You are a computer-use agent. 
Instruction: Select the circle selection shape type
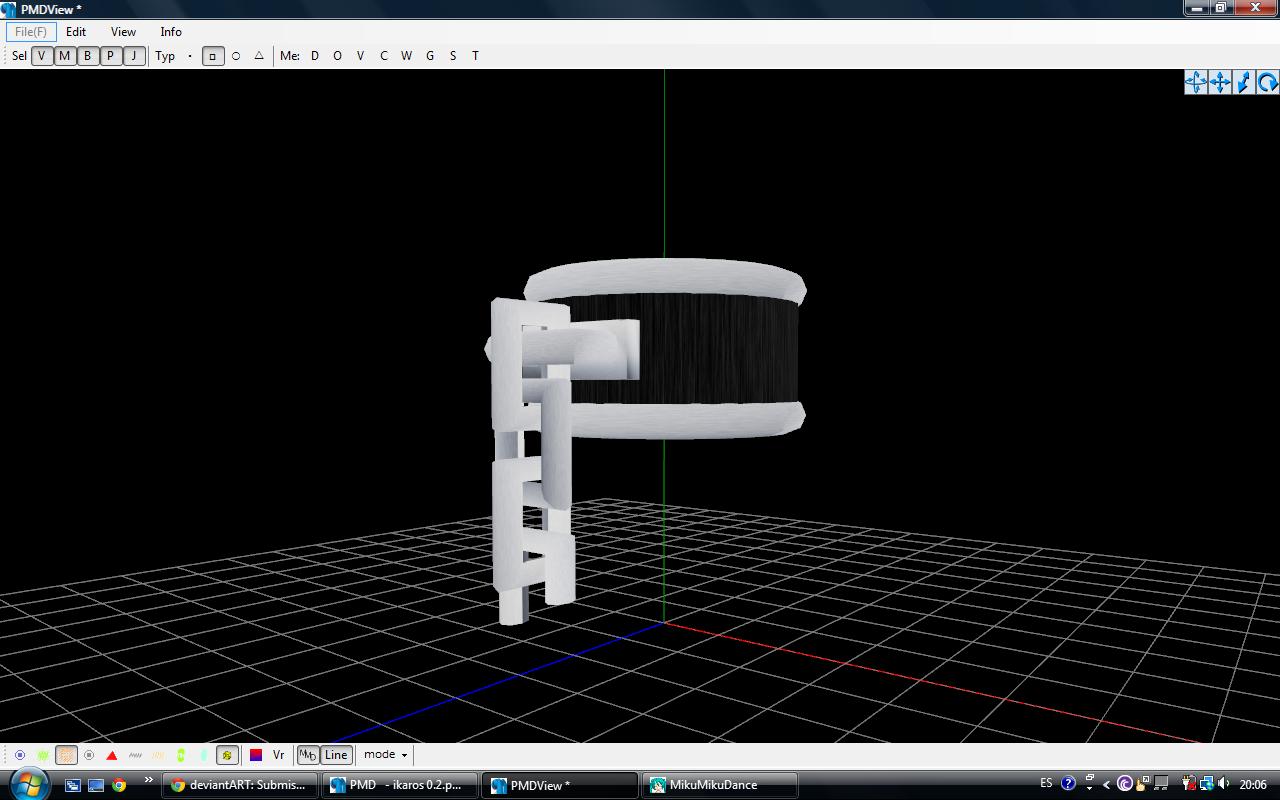coord(236,56)
